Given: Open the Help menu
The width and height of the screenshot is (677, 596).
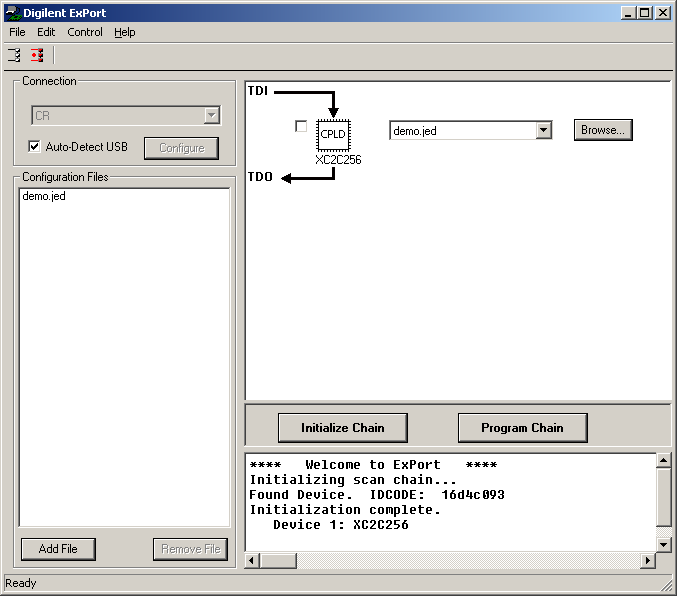Looking at the screenshot, I should [125, 32].
